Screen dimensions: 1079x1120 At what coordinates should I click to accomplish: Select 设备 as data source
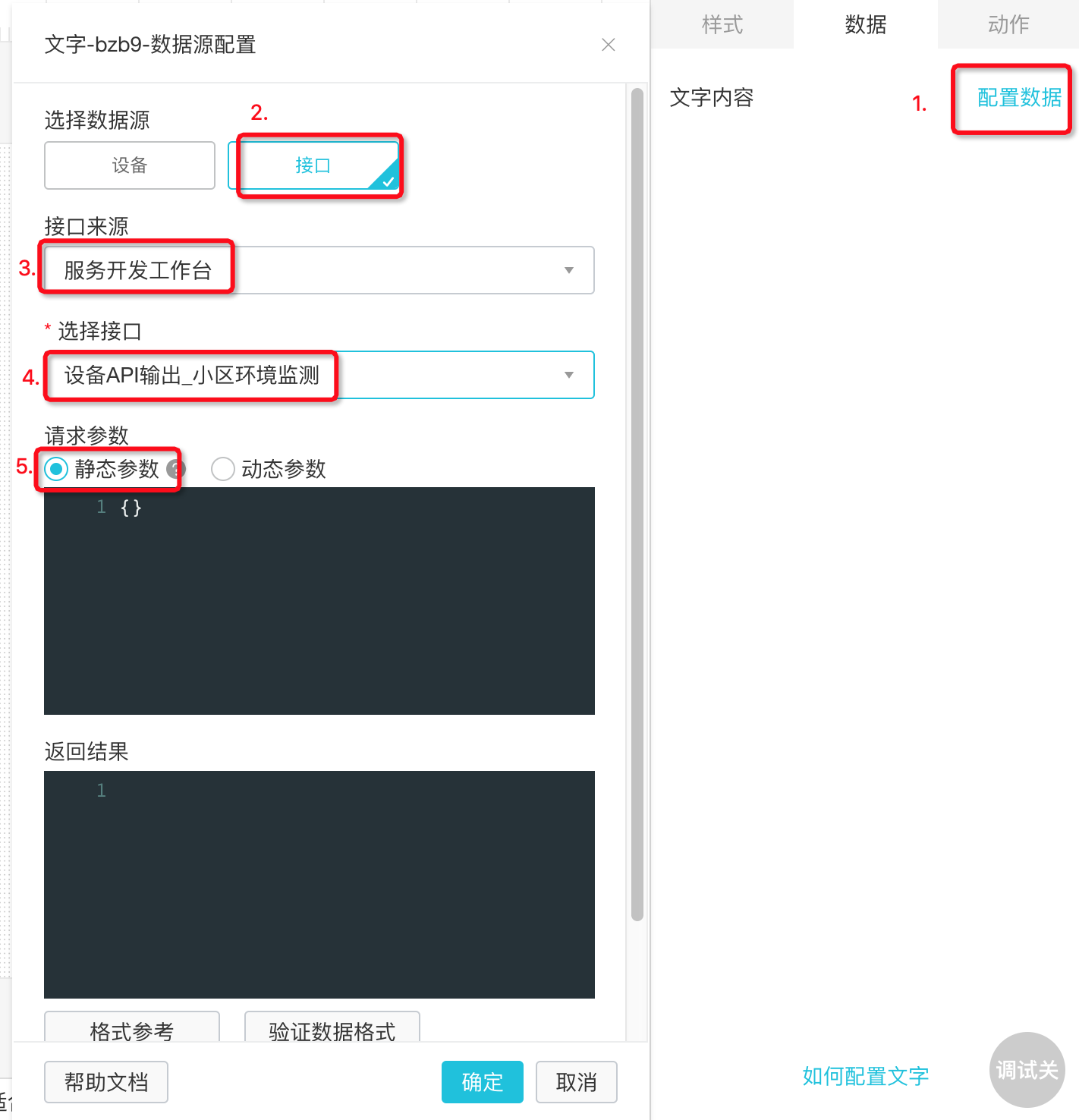[130, 165]
